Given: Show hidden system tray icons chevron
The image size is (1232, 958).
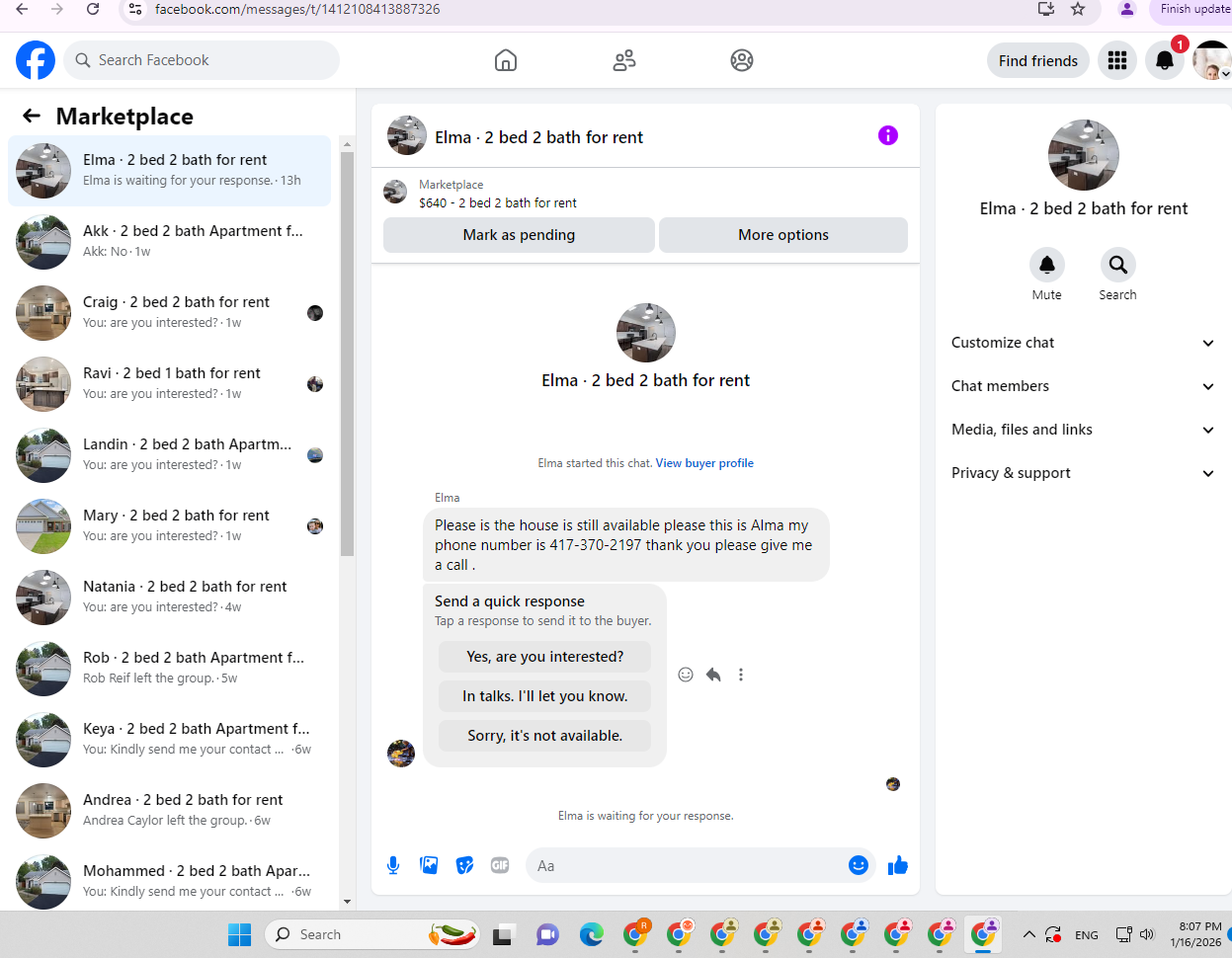Looking at the screenshot, I should coord(1028,934).
